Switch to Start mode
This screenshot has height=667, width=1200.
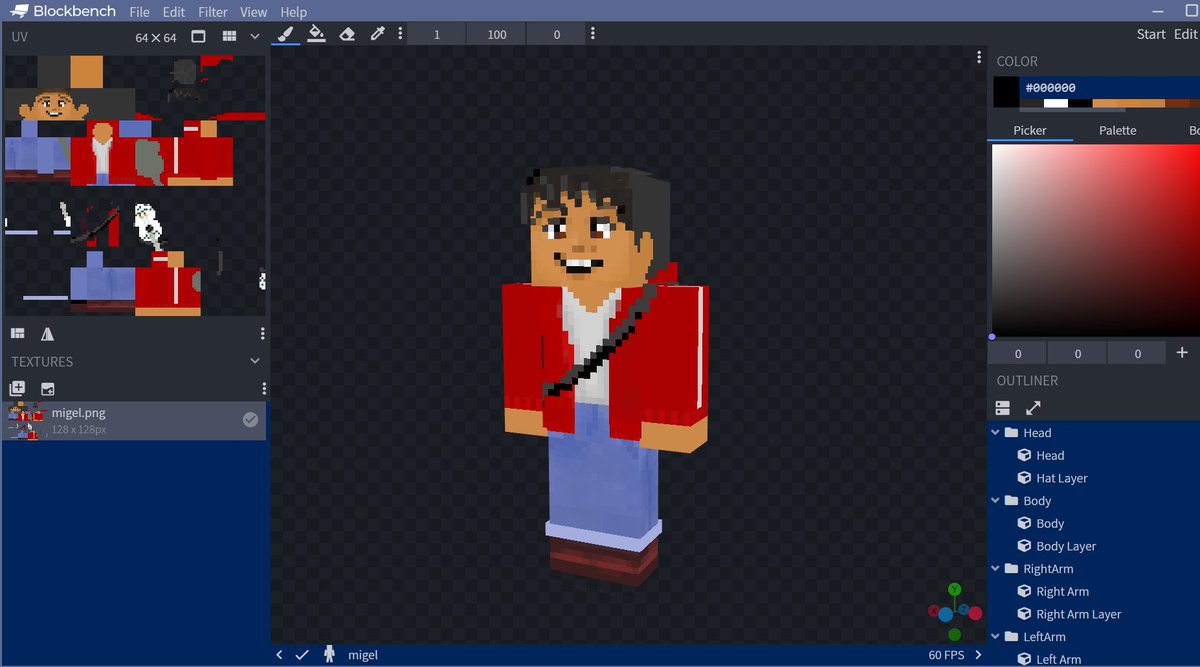[1151, 34]
